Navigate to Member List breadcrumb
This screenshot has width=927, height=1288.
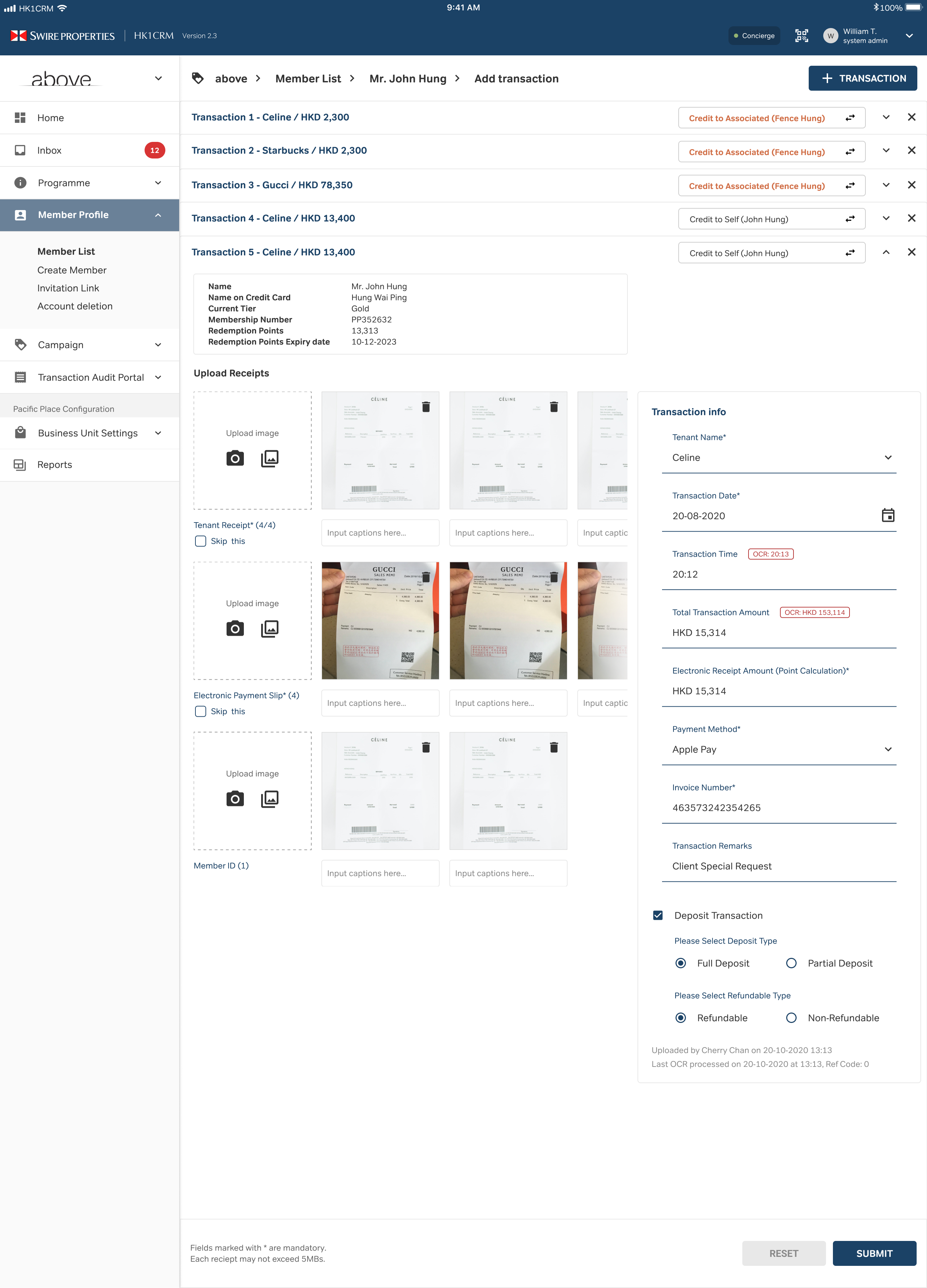pyautogui.click(x=308, y=78)
